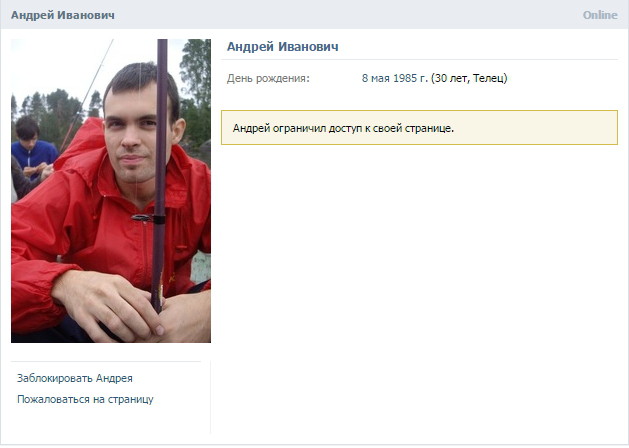Image resolution: width=629 pixels, height=448 pixels.
Task: Click the dark fishing rod in the photo
Action: (160, 172)
